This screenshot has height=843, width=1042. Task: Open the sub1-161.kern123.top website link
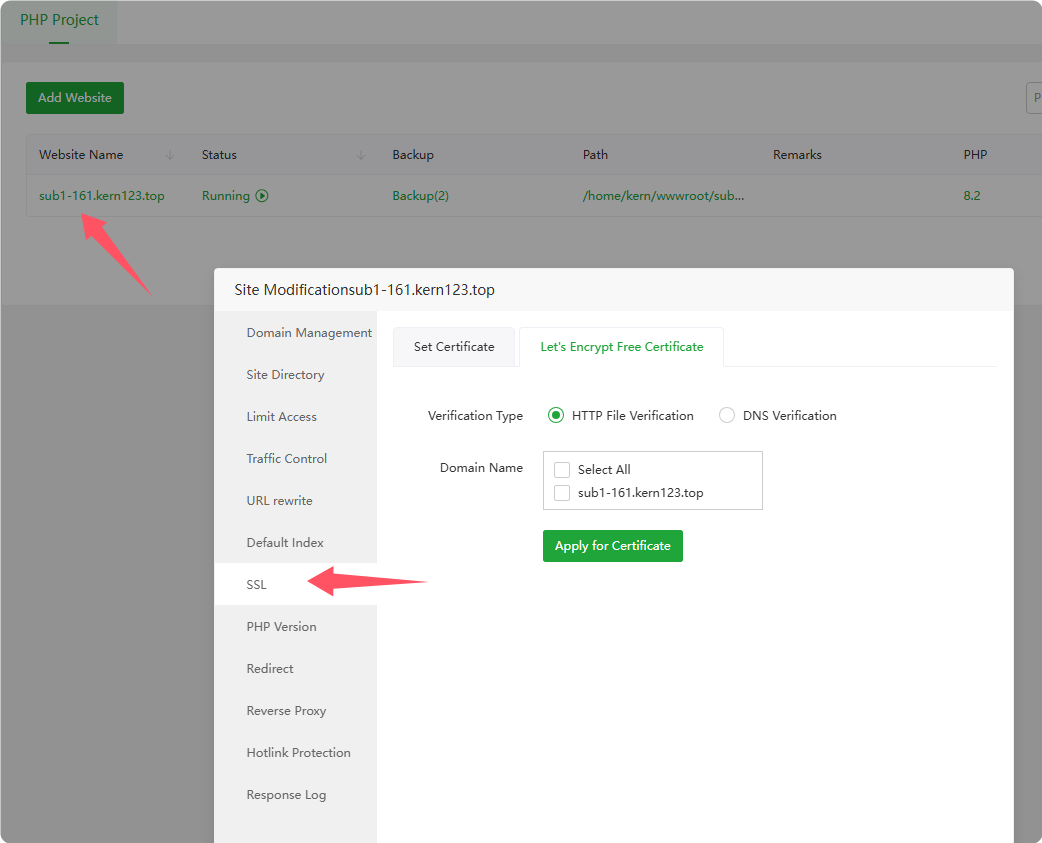click(x=102, y=196)
